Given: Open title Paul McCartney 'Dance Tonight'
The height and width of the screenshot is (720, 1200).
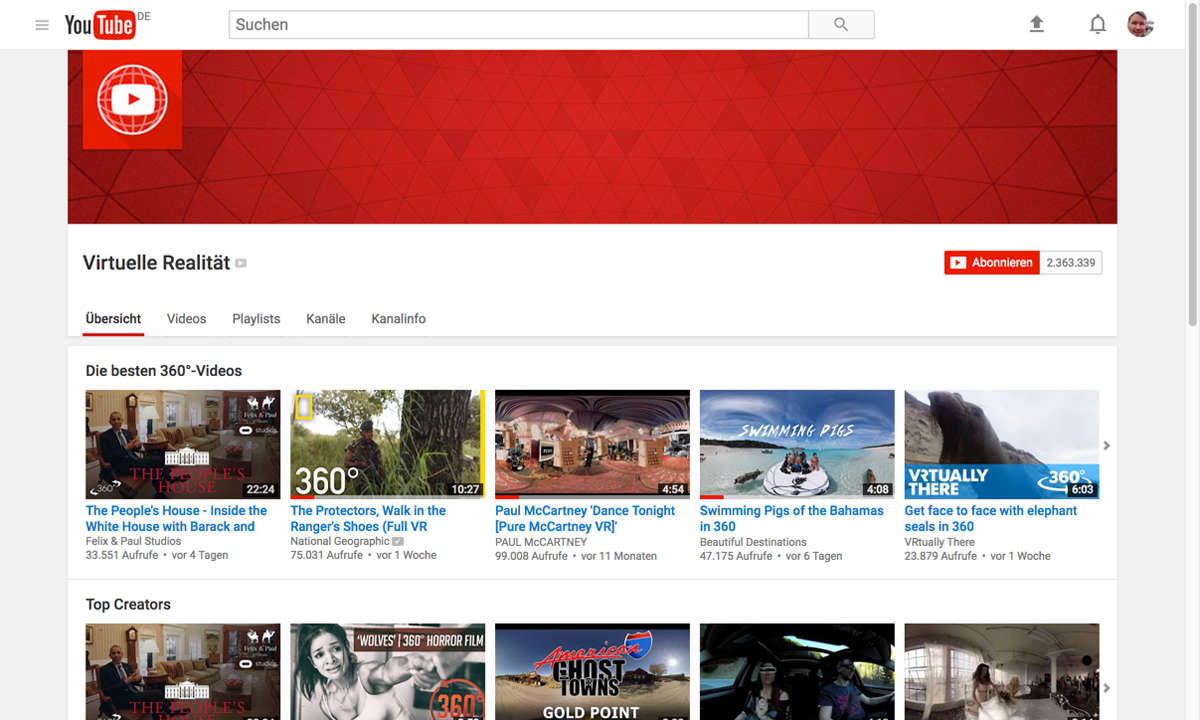Looking at the screenshot, I should (x=585, y=518).
